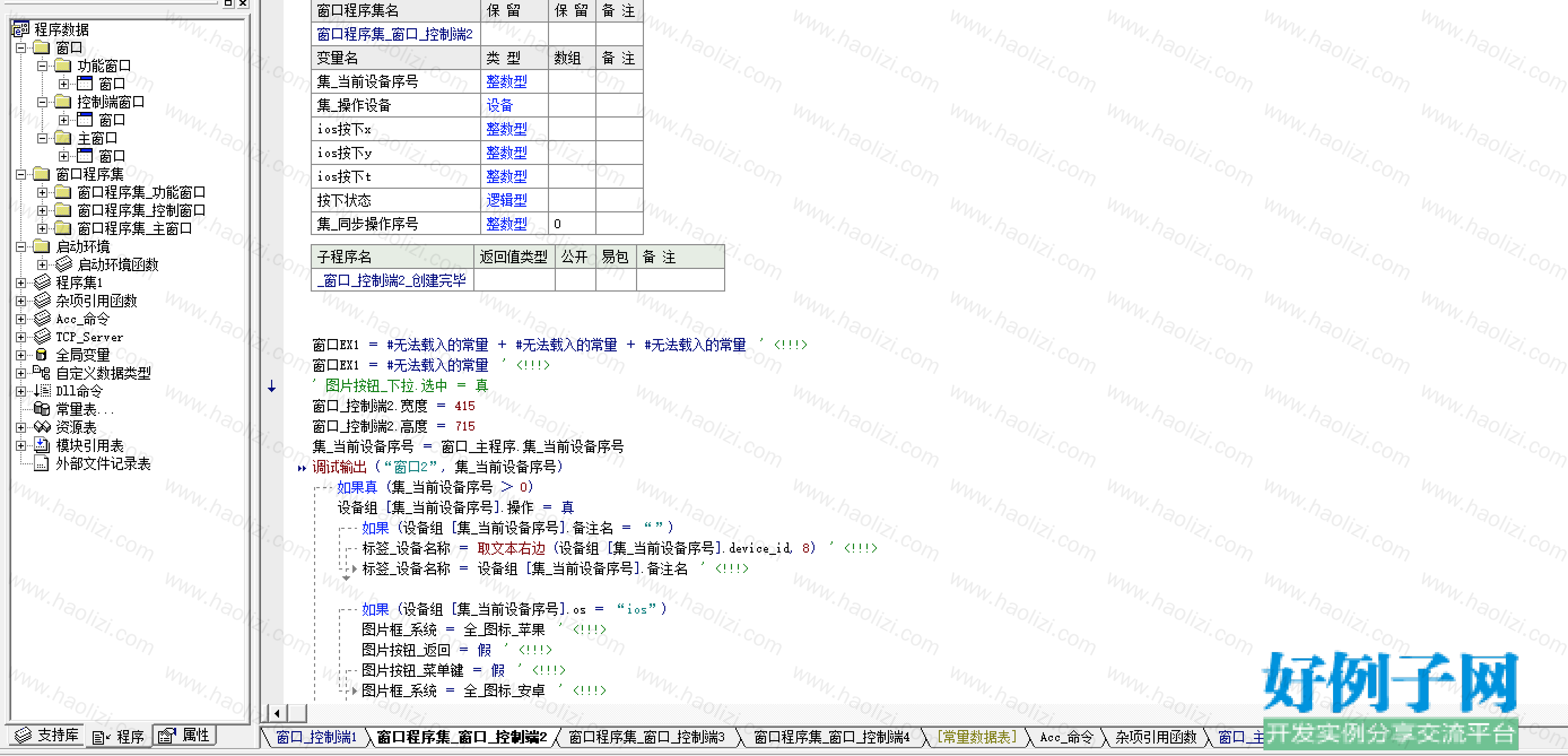Click the 窗口程序集_主窗口 folder icon
Screen dimensions: 1568x756
[63, 228]
